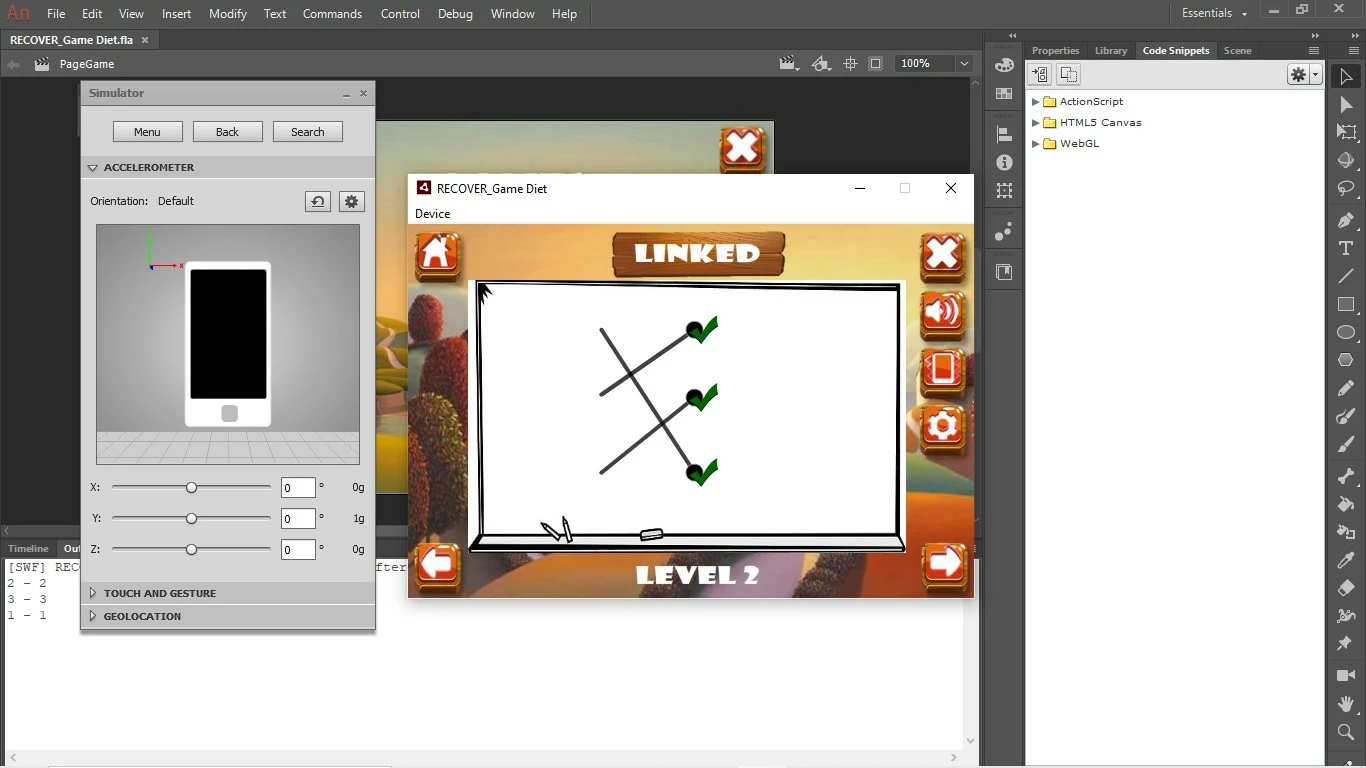Click the Center Stage icon
The width and height of the screenshot is (1366, 768).
850,63
